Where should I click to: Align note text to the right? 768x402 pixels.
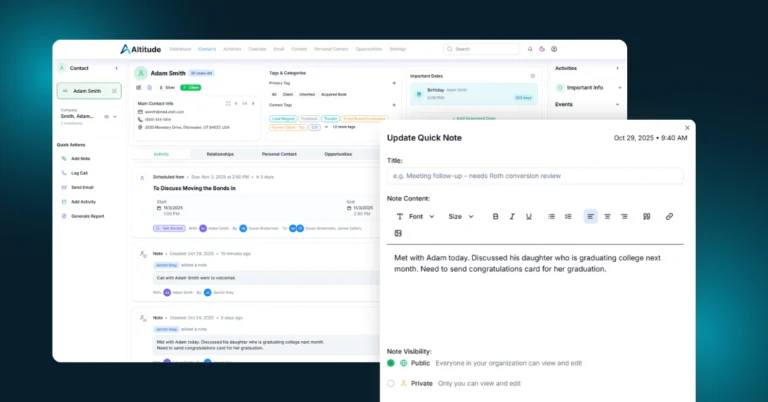[x=624, y=216]
